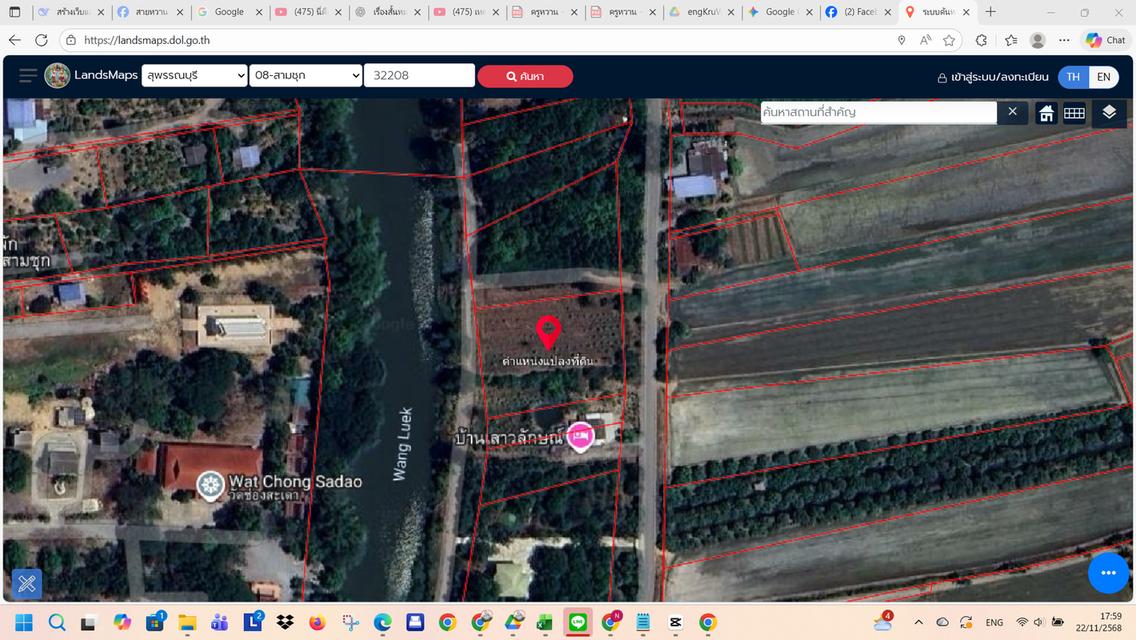Click the pink place thumbnail near บ้านเสาวลักษณ์
1136x640 pixels.
click(x=580, y=436)
